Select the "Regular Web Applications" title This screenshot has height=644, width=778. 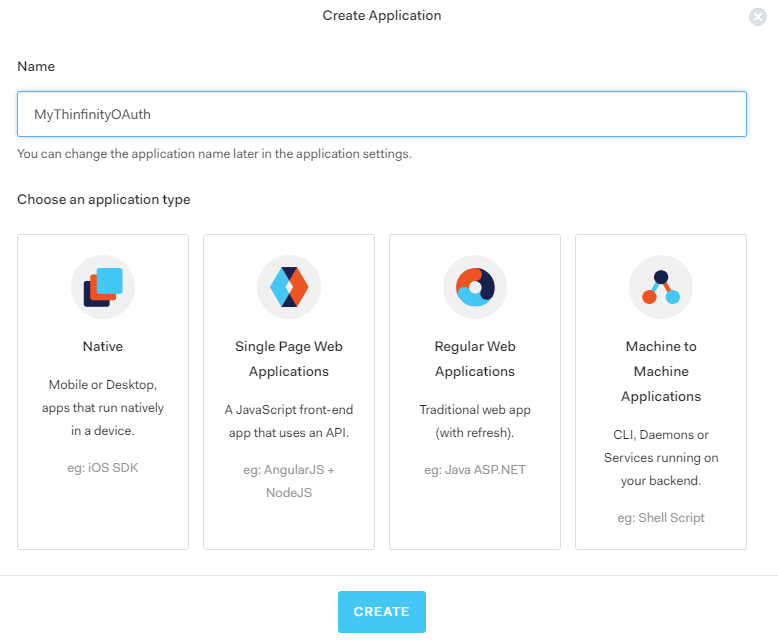pos(475,359)
